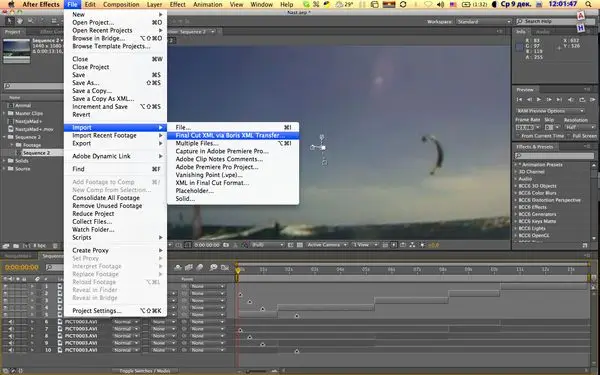Toggle region of interest in viewer
This screenshot has height=375, width=600.
290,245
